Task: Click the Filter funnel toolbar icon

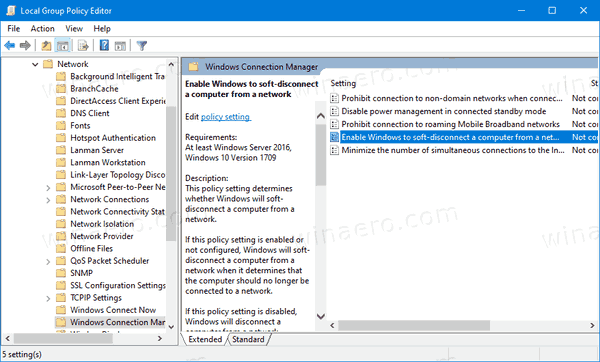Action: (142, 46)
